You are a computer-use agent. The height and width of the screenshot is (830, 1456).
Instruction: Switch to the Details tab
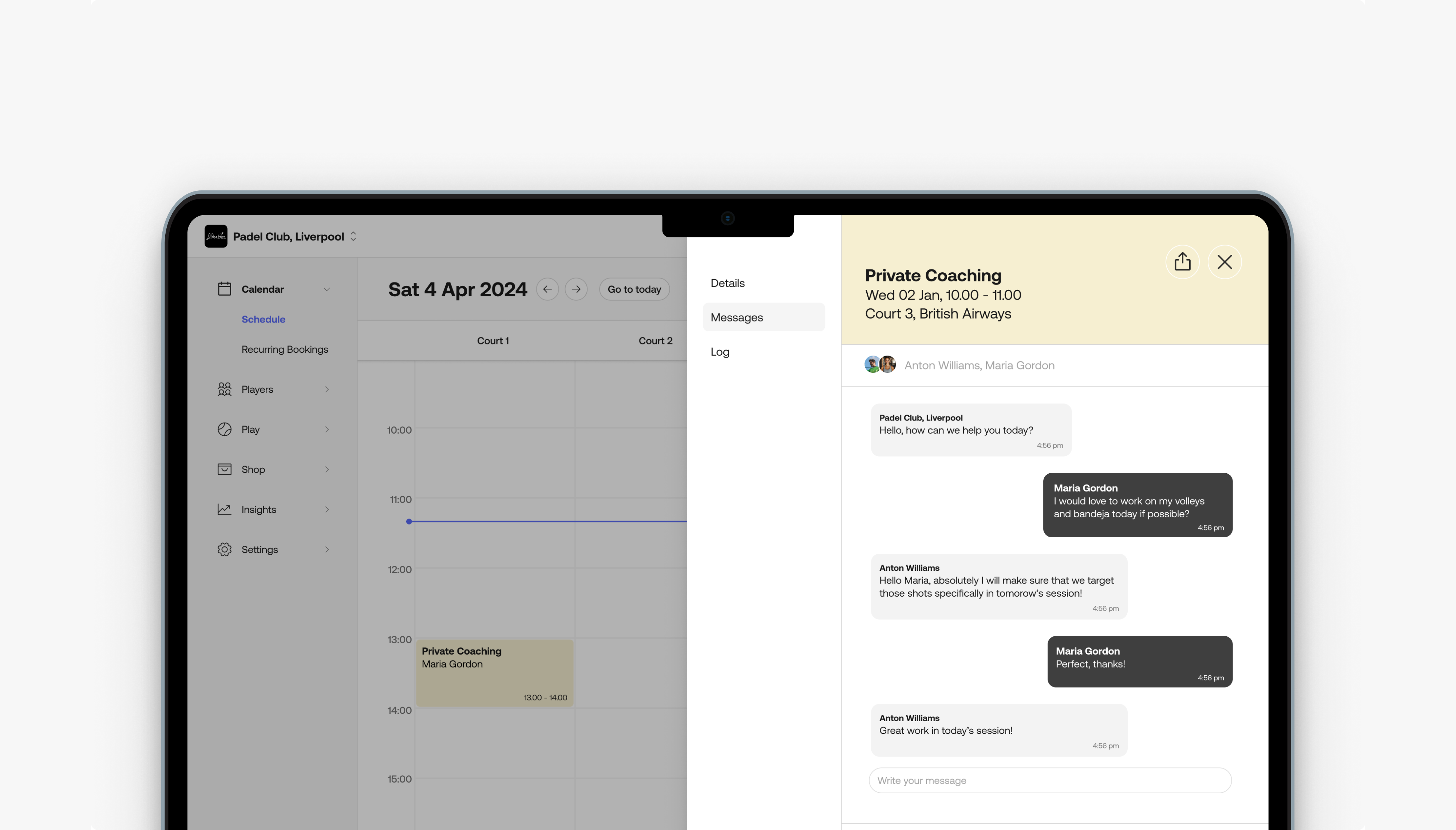728,283
